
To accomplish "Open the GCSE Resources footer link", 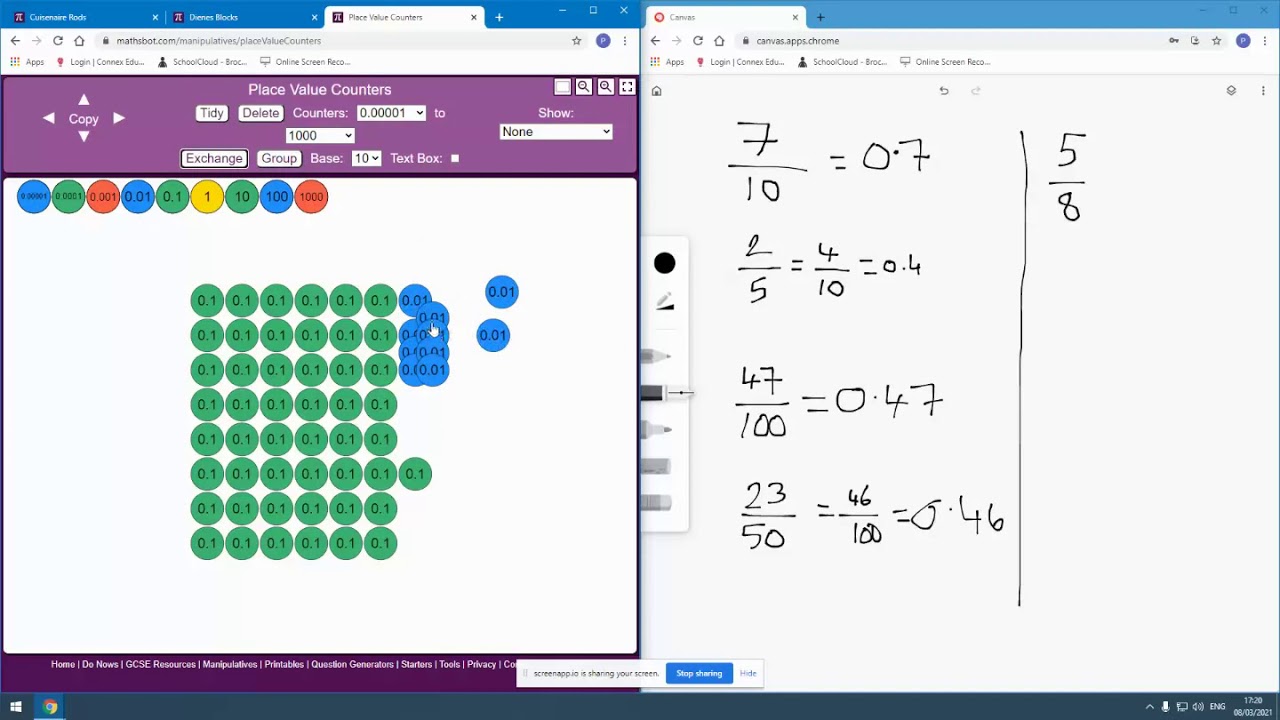I will 160,664.
